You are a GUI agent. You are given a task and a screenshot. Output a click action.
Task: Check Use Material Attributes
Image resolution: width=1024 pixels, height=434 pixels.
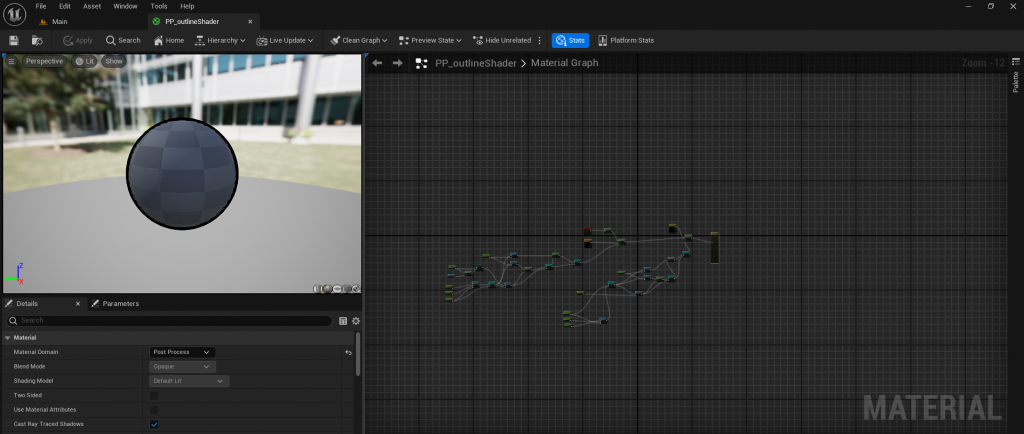pos(154,410)
